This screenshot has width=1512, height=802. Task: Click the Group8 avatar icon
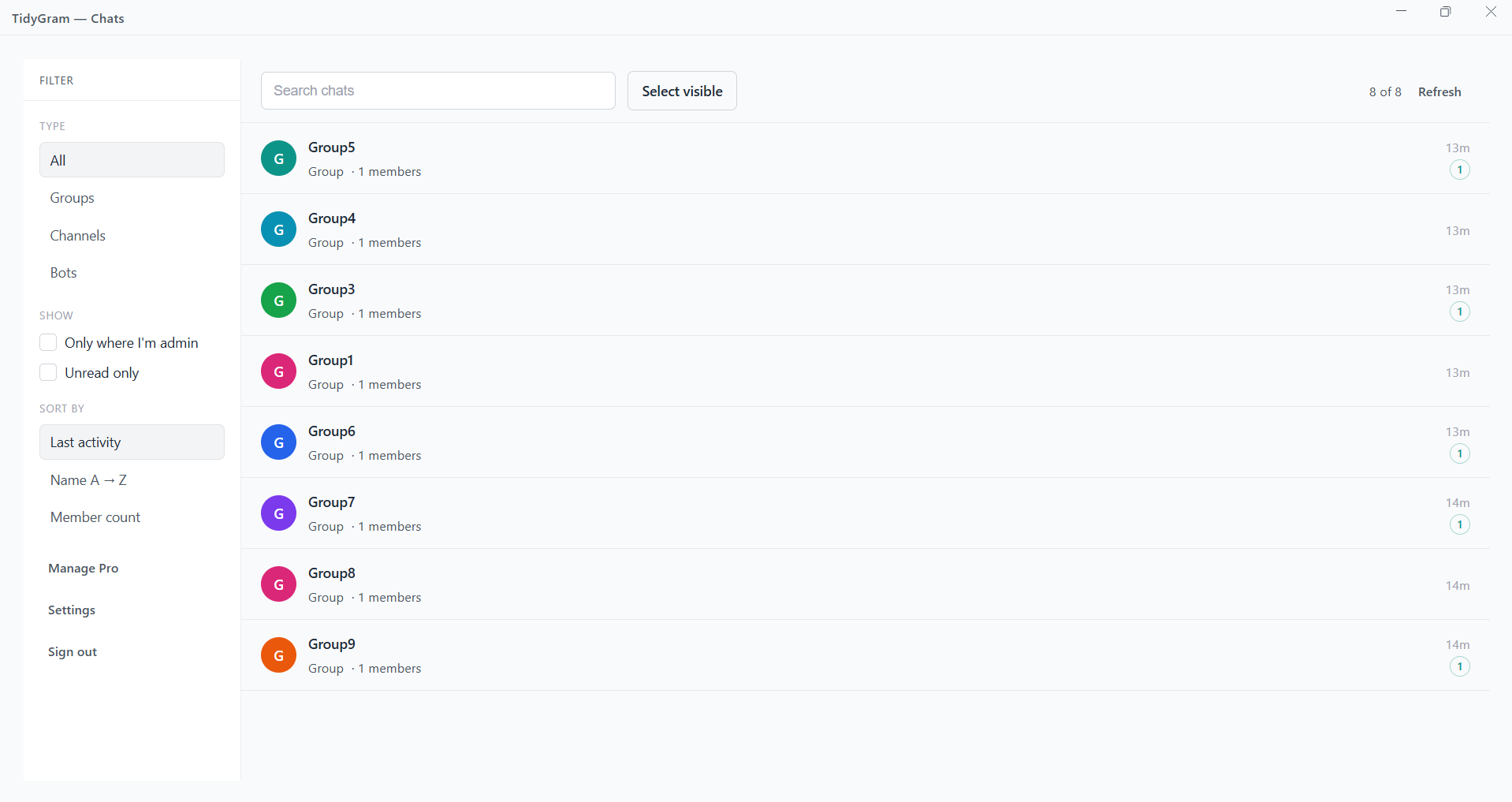278,584
